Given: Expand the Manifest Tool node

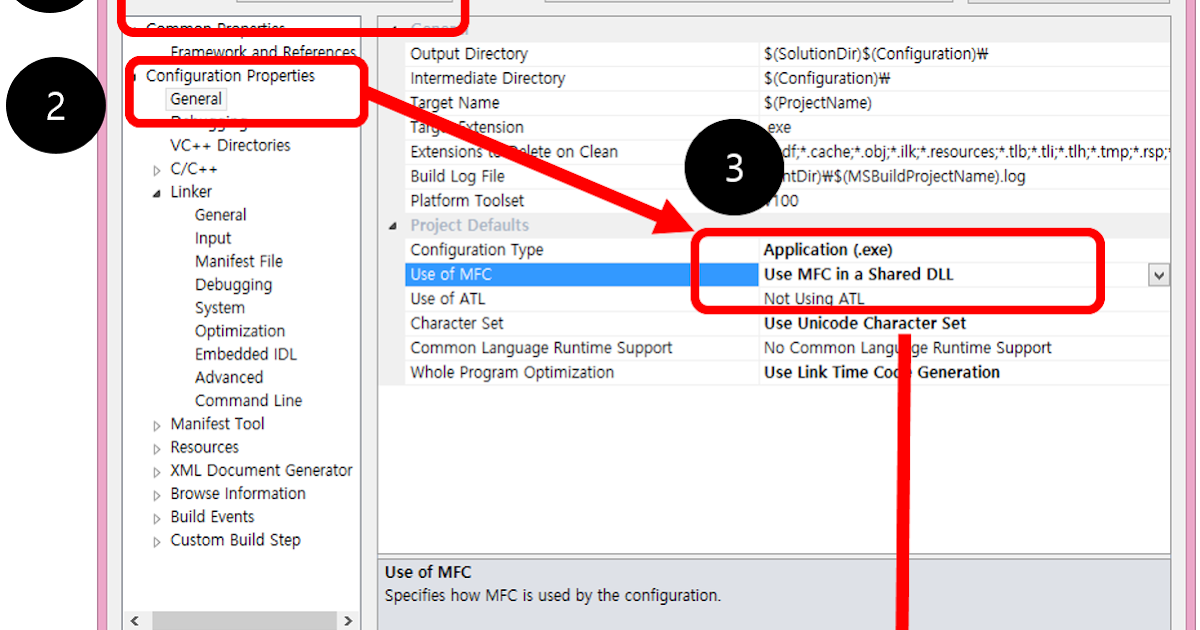Looking at the screenshot, I should pyautogui.click(x=157, y=425).
